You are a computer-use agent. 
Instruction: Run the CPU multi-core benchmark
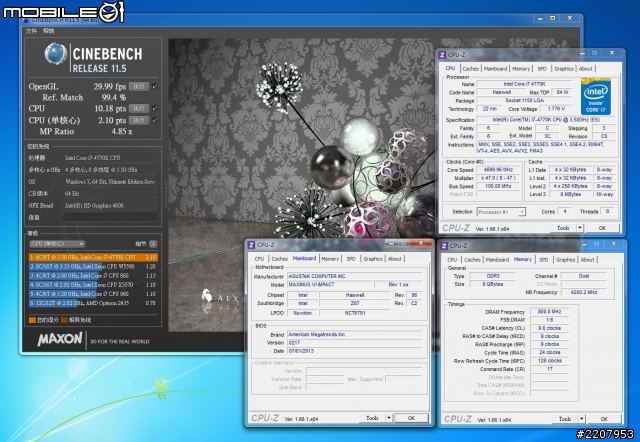coord(139,109)
